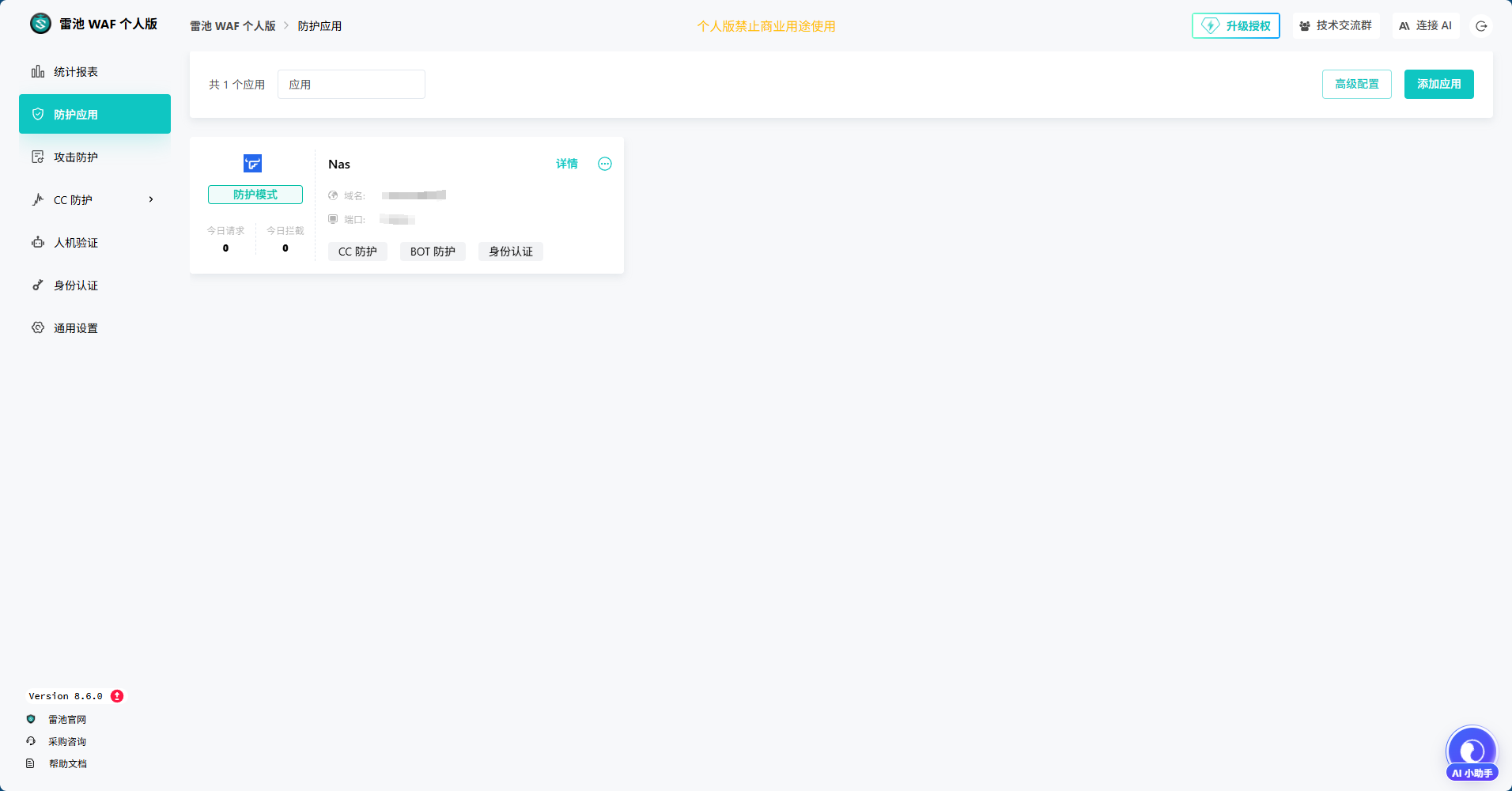Open 身份认证 in the sidebar

95,285
